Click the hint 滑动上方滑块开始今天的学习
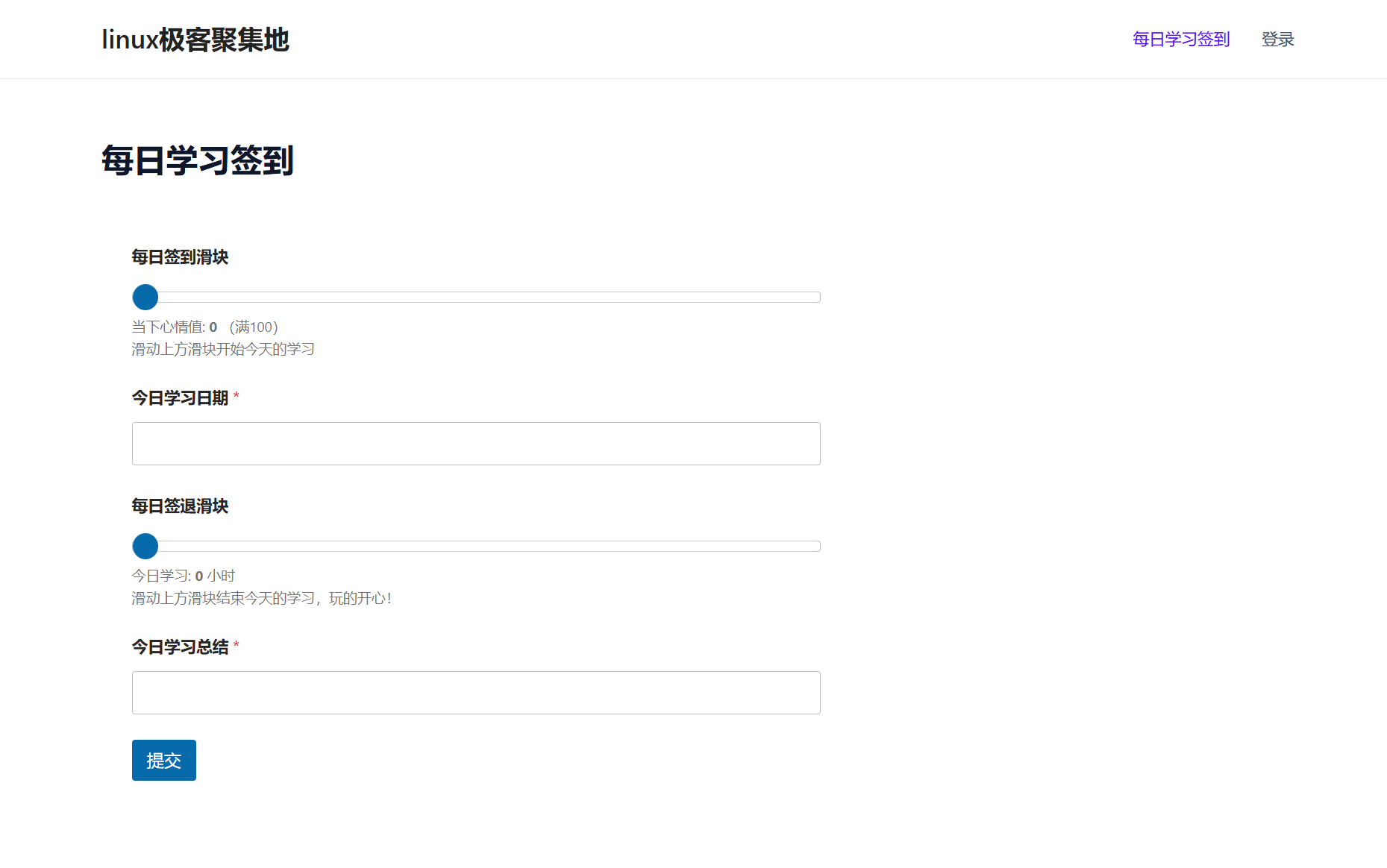 coord(223,349)
